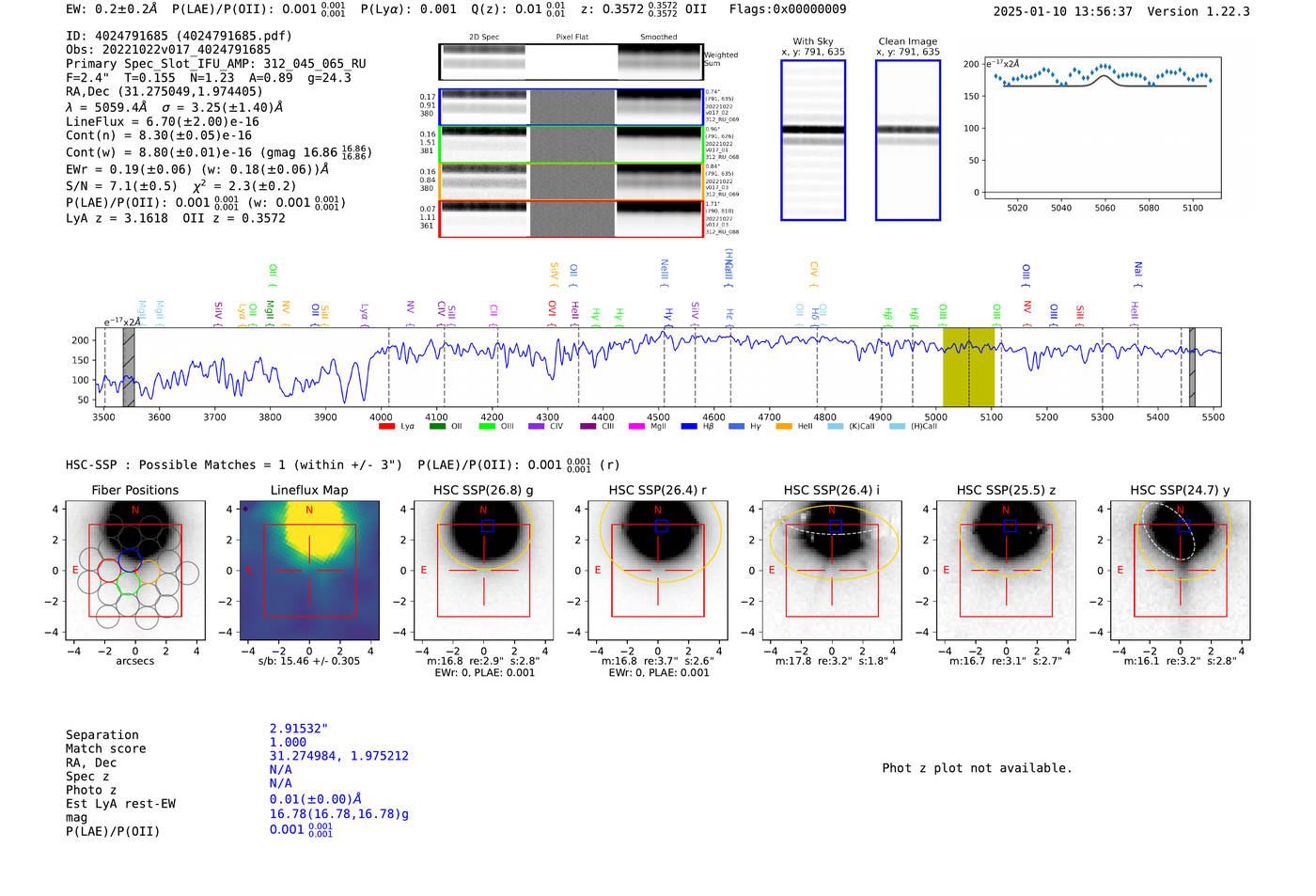This screenshot has width=1316, height=896.
Task: Click the yellow highlighted band in spectrum
Action: 968,367
